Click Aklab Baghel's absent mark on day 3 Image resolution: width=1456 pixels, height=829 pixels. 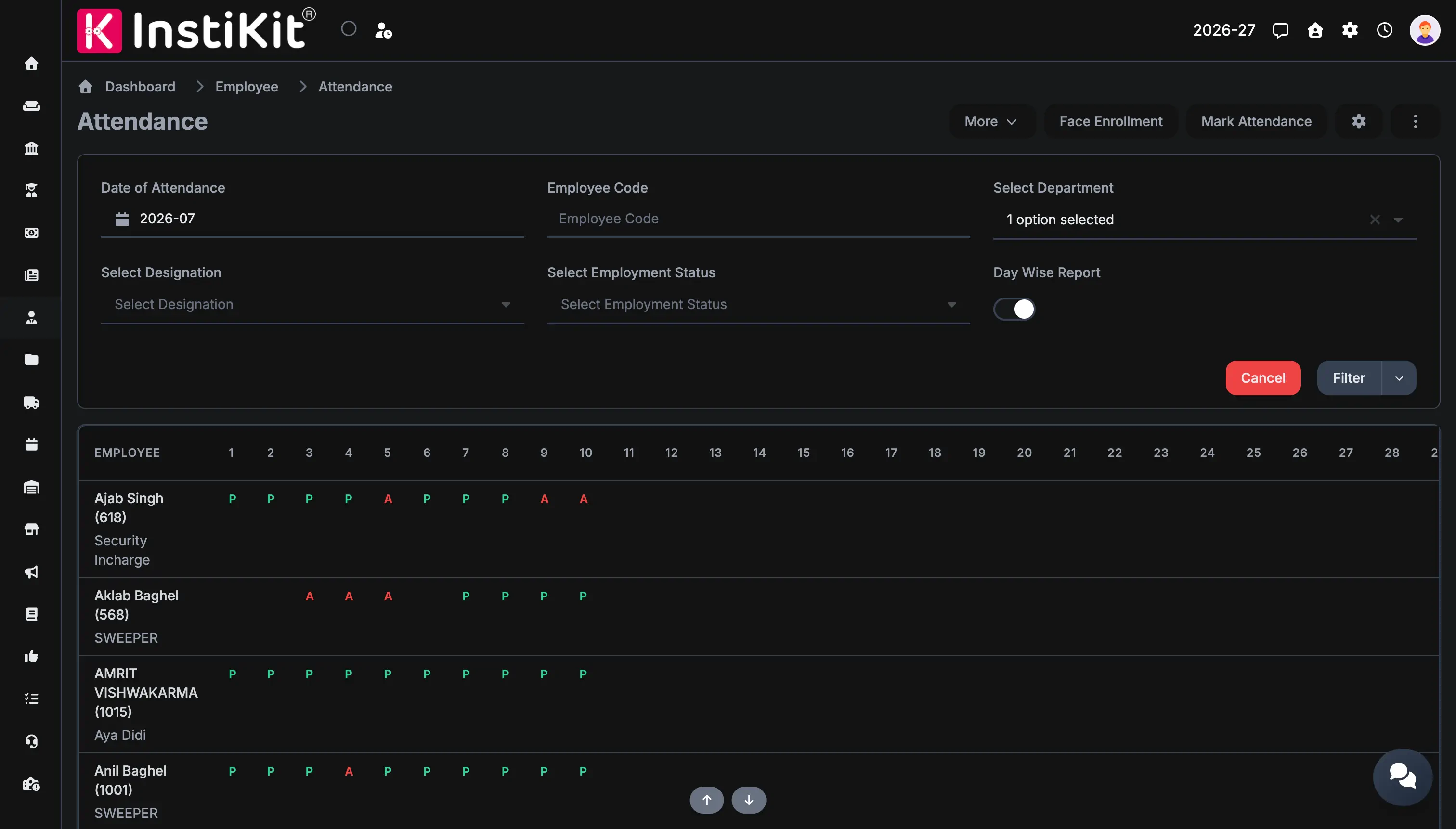309,596
